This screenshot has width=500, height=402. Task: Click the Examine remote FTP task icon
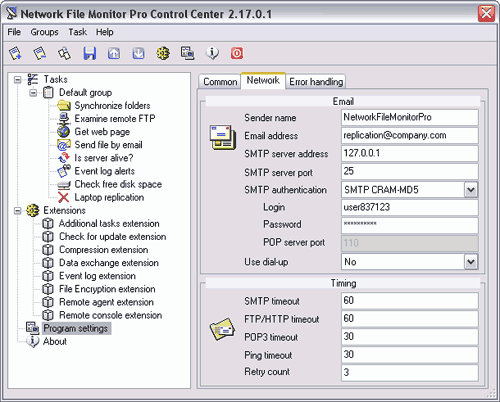[x=64, y=119]
